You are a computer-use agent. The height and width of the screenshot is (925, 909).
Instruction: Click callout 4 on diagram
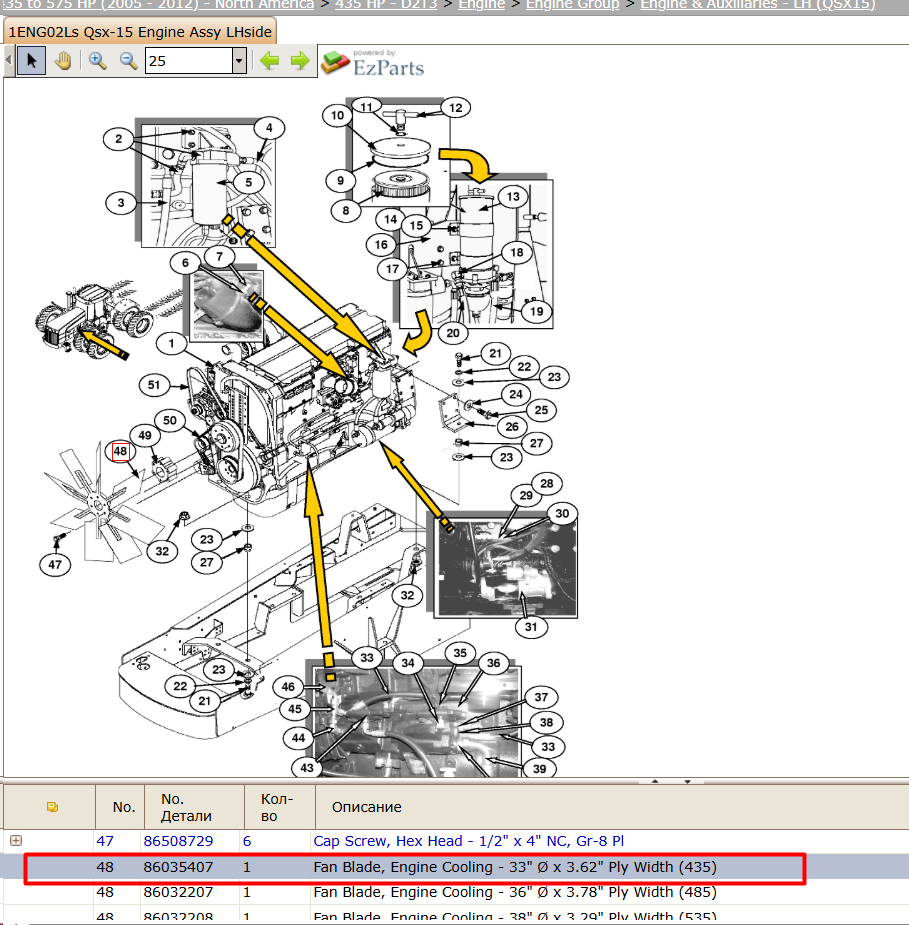tap(269, 127)
